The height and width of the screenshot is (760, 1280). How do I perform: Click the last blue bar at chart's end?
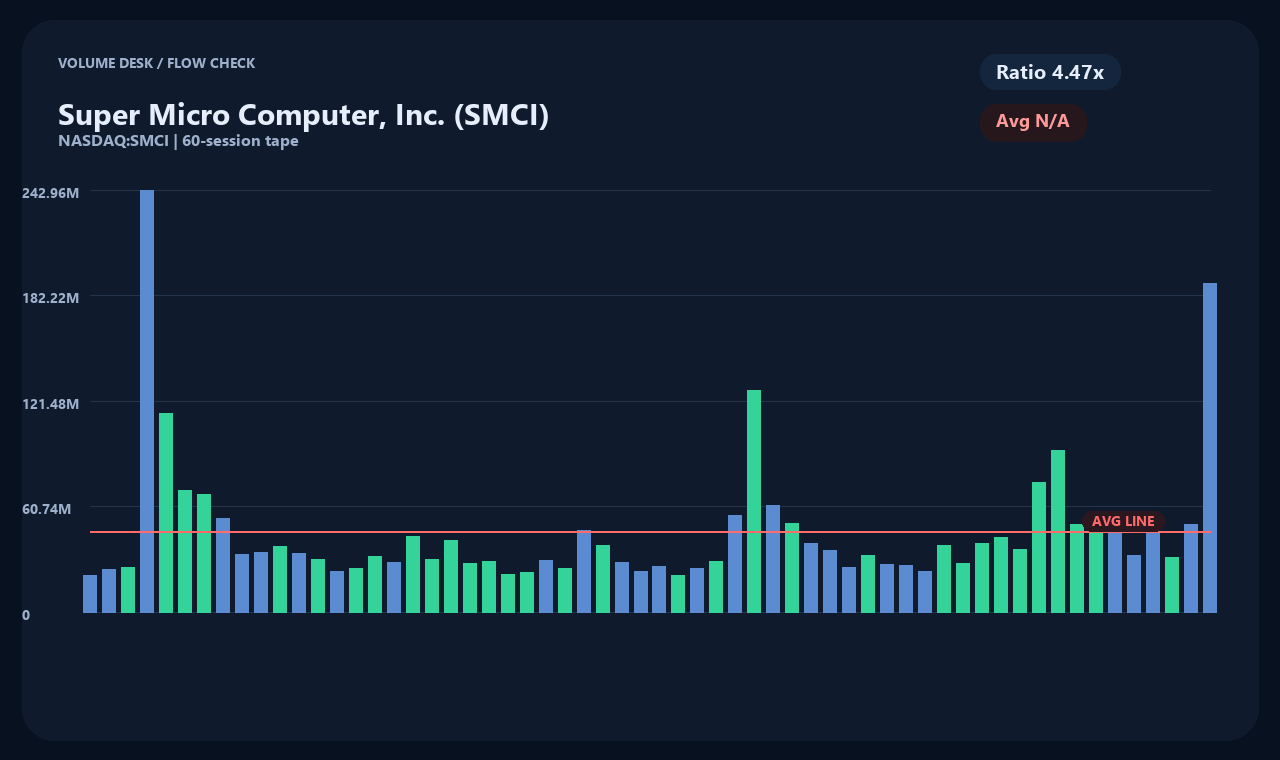coord(1210,448)
